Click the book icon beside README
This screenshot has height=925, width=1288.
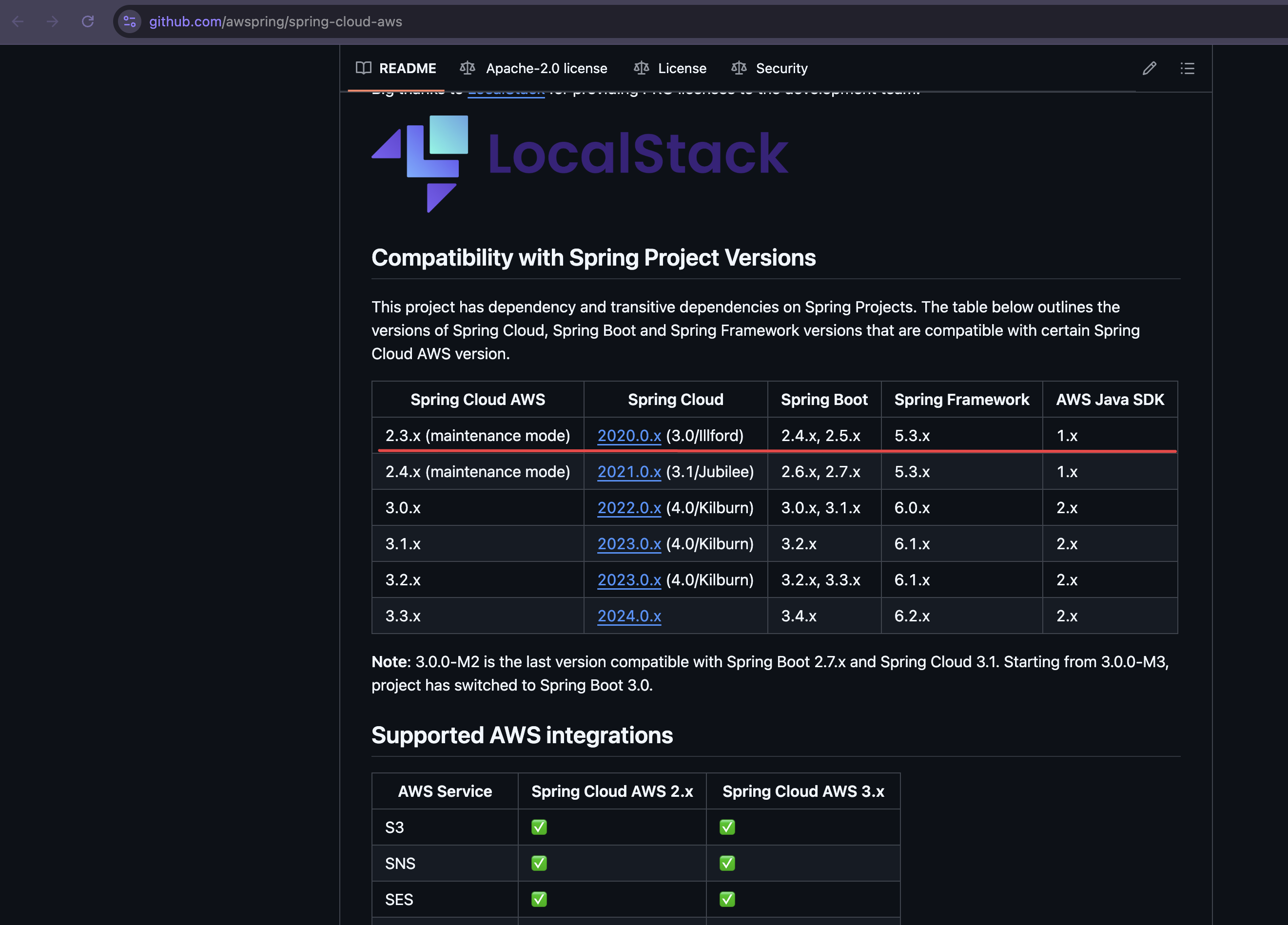coord(364,68)
